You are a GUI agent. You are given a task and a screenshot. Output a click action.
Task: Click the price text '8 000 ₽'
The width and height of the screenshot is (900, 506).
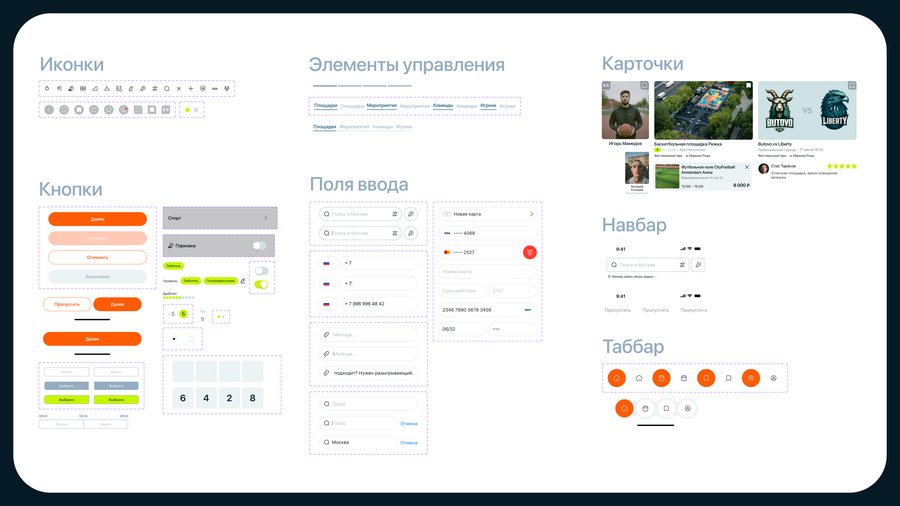[741, 185]
